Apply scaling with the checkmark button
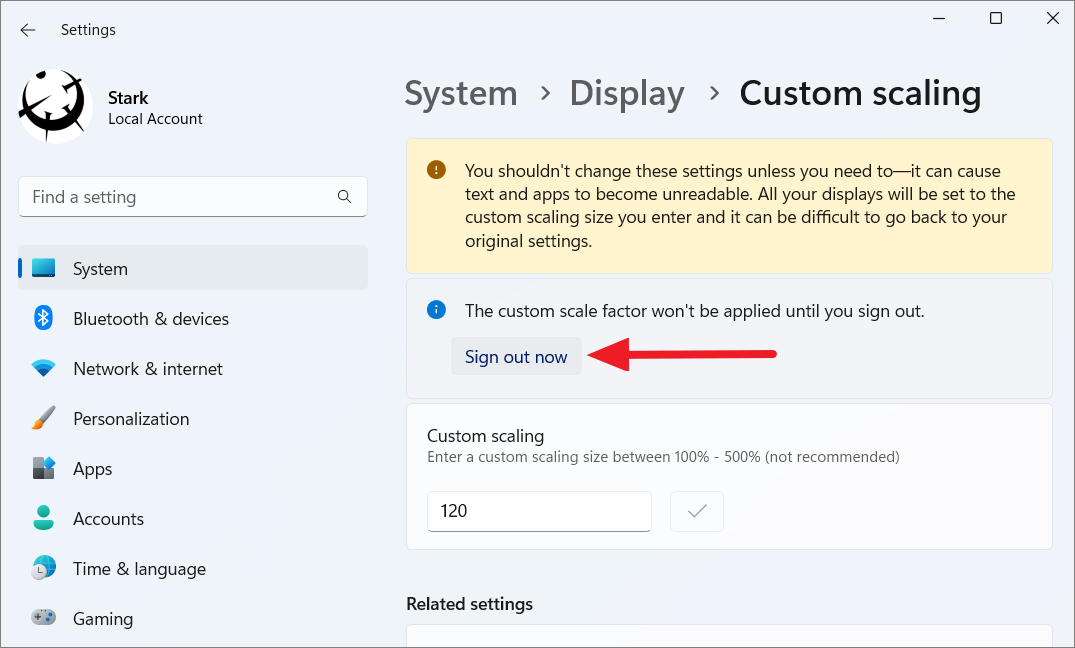The height and width of the screenshot is (648, 1075). (x=697, y=511)
